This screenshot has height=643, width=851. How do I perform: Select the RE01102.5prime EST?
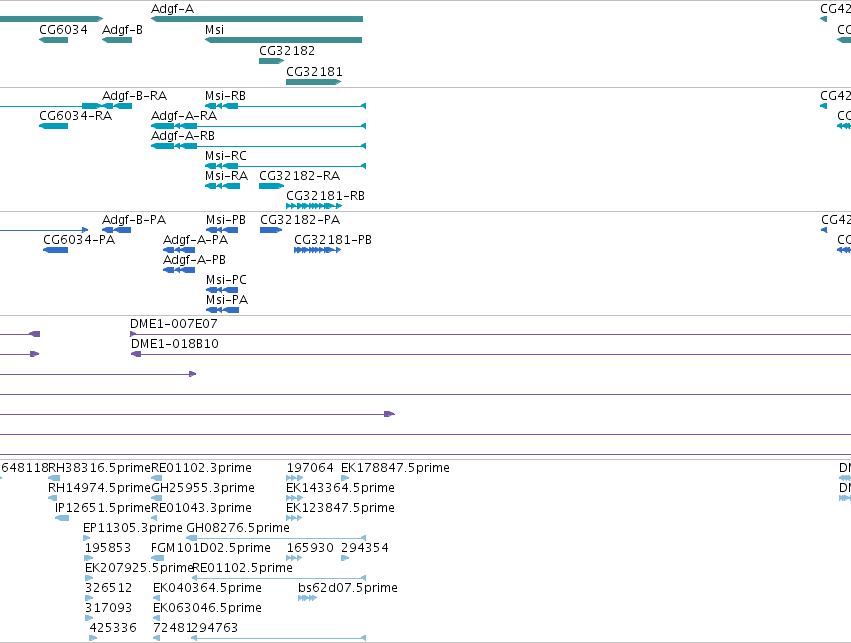coord(279,579)
